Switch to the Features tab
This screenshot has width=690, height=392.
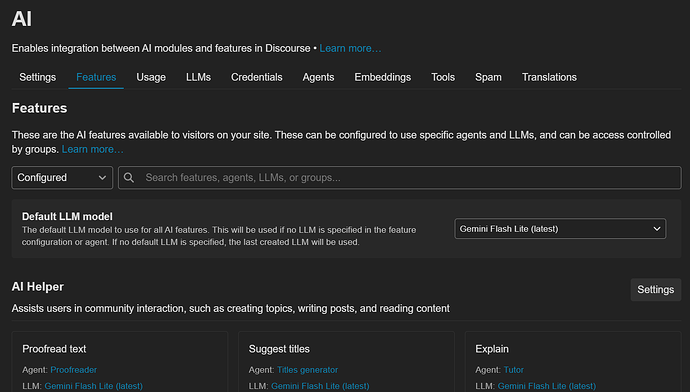click(x=96, y=77)
